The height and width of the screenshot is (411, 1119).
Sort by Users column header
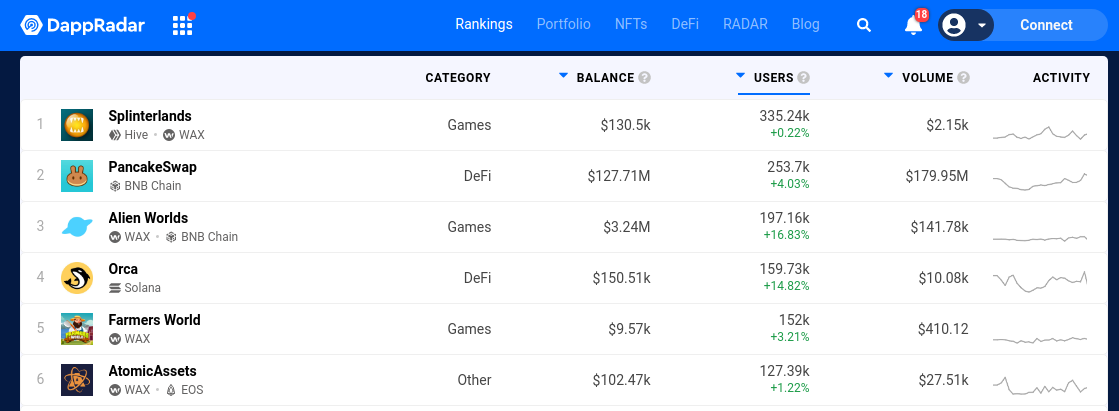coord(774,78)
